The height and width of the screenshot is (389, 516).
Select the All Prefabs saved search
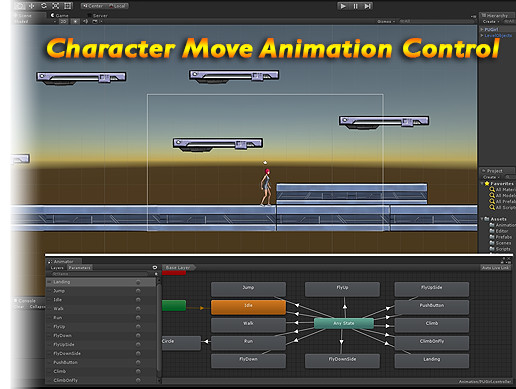502,202
